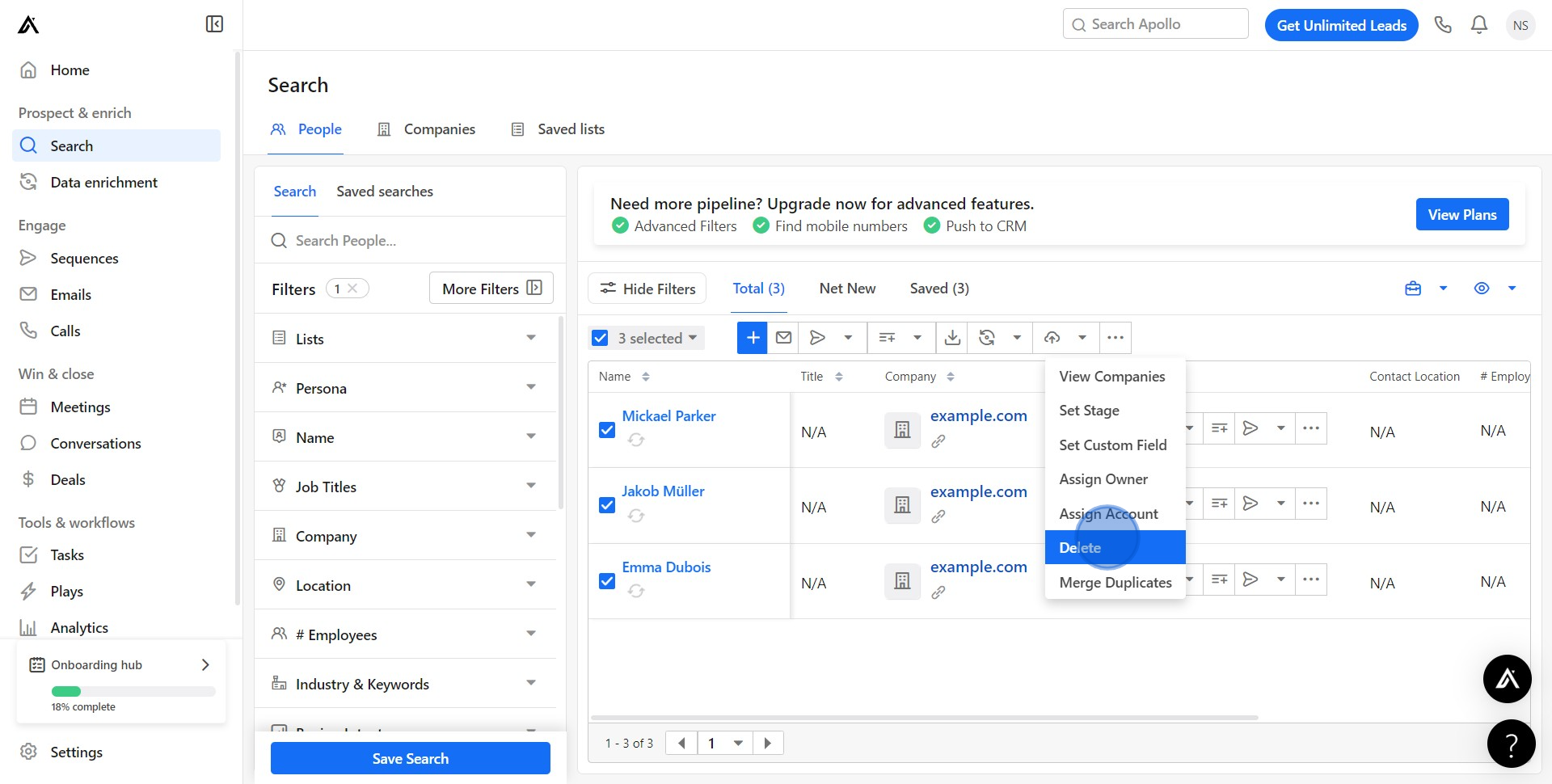Click the add-to-list toolbar icon
The image size is (1552, 784).
(888, 338)
